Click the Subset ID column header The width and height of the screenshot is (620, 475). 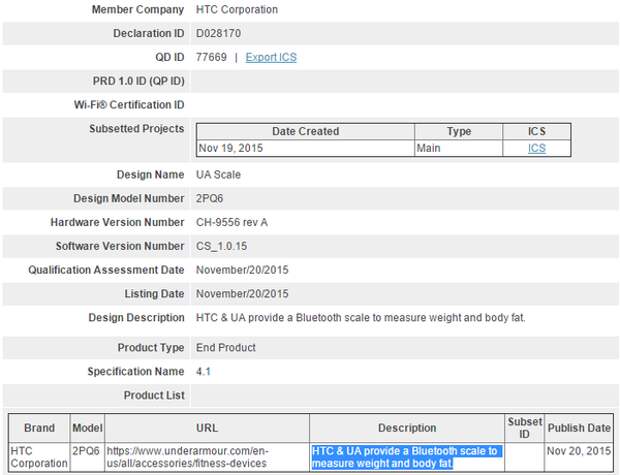524,428
